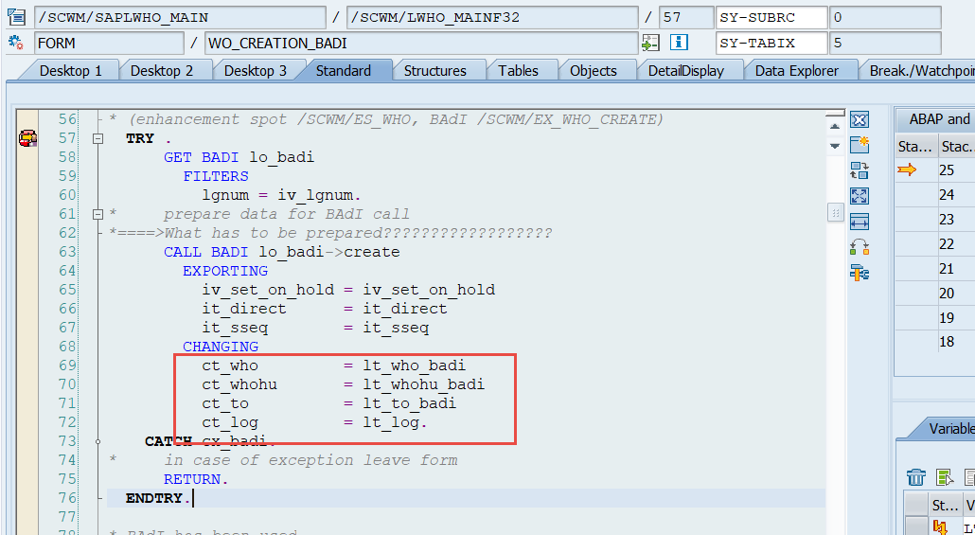Click GET BADI lo_badi on line 58

(x=239, y=157)
